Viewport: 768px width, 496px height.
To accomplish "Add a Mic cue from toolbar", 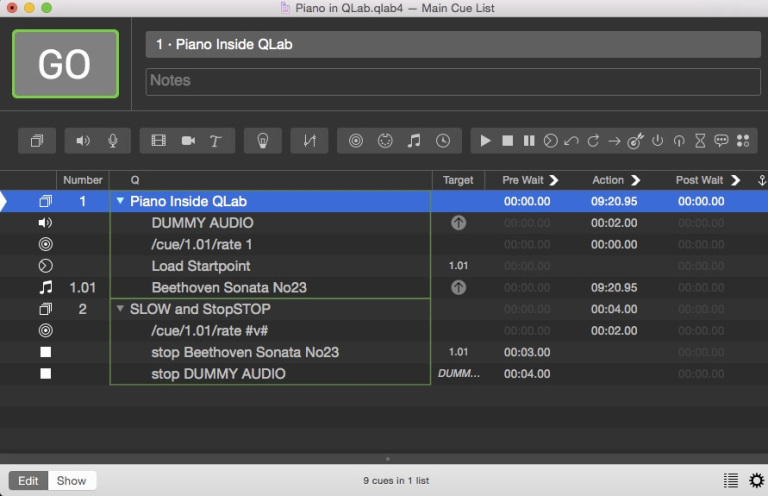I will [x=112, y=141].
